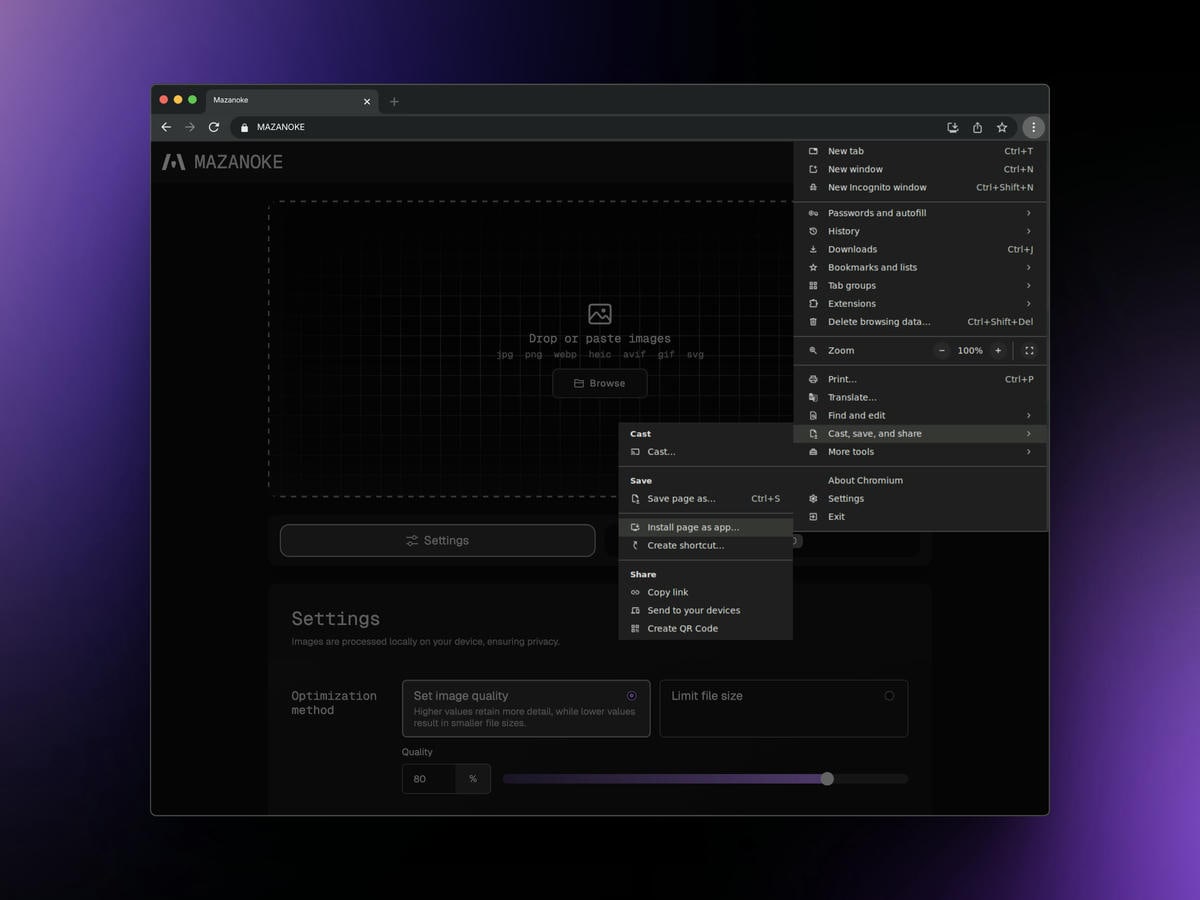Select the Limit file size radio button

(889, 695)
